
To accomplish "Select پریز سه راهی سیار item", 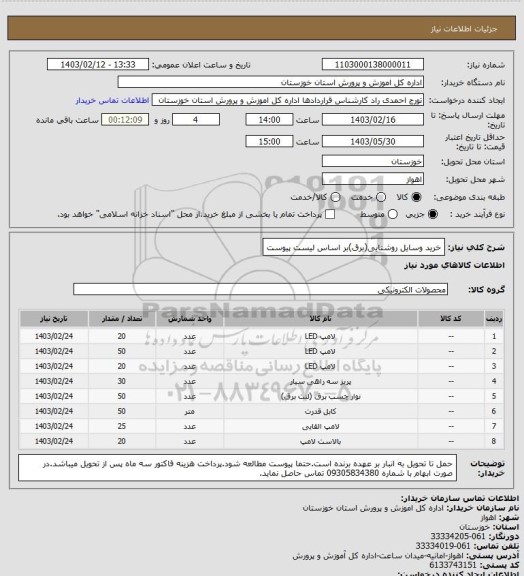I will pos(320,382).
